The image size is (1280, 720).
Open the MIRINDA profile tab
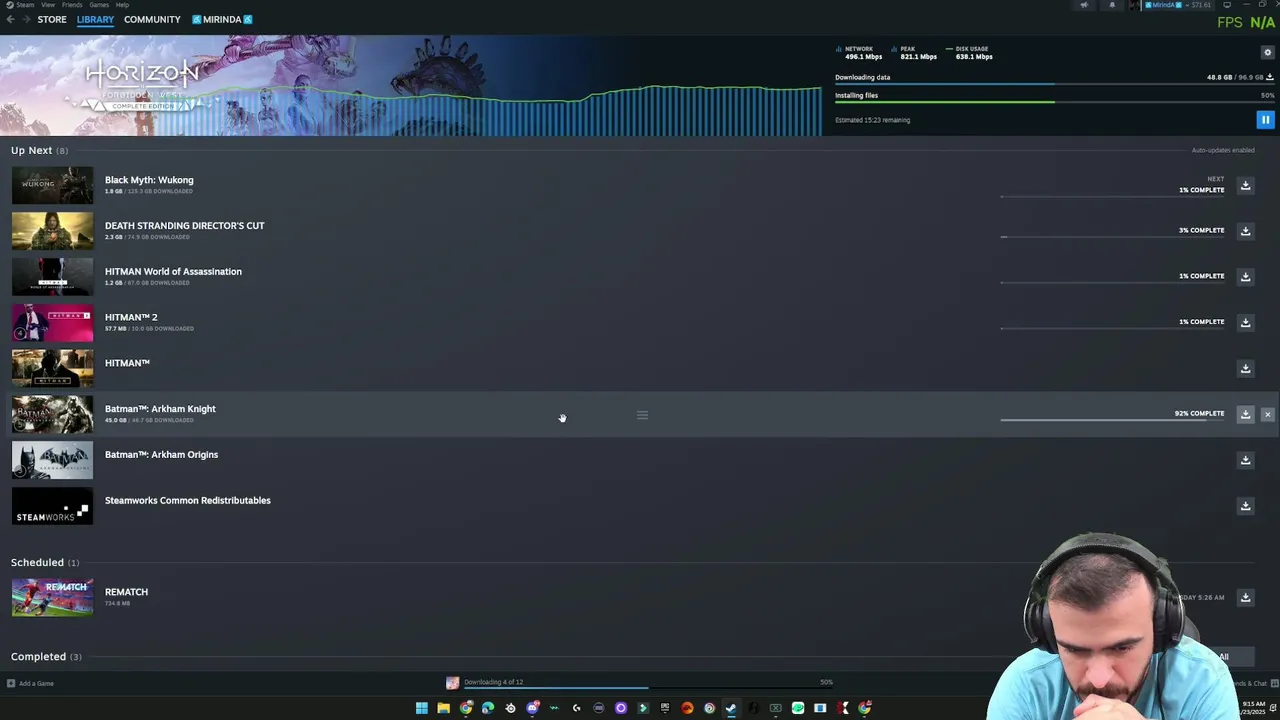pos(222,19)
